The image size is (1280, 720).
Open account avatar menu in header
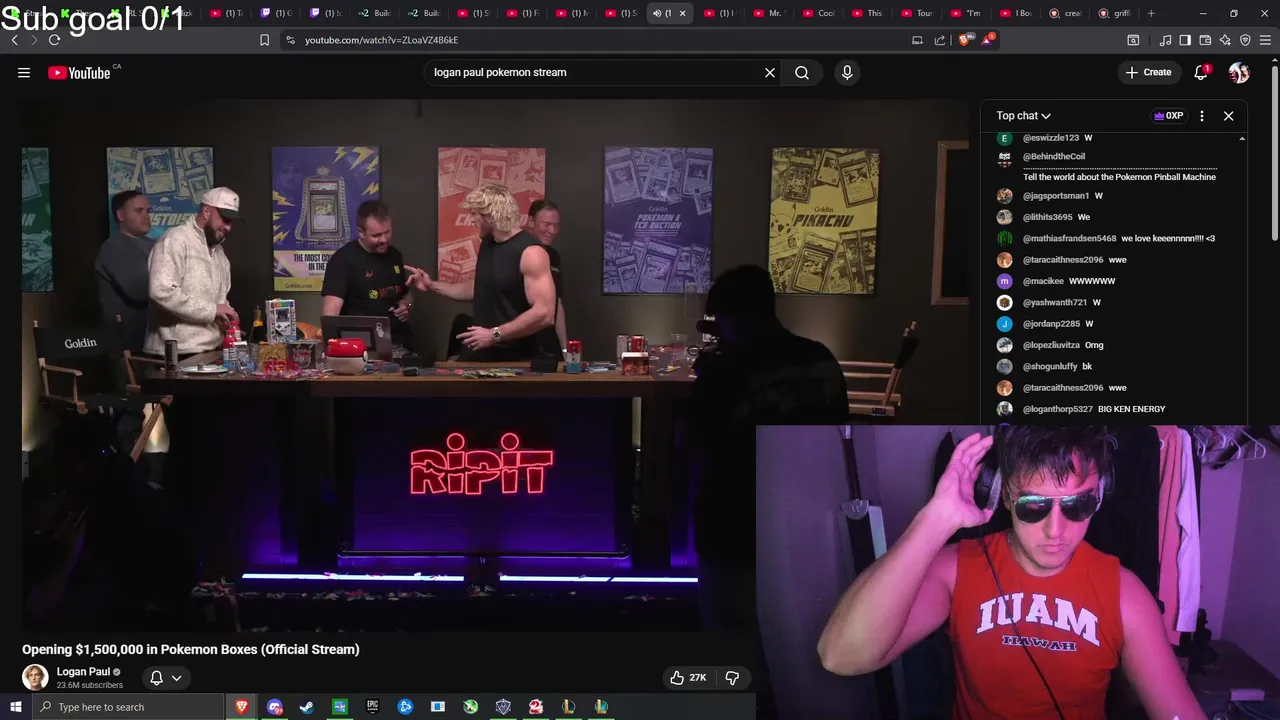point(1239,72)
